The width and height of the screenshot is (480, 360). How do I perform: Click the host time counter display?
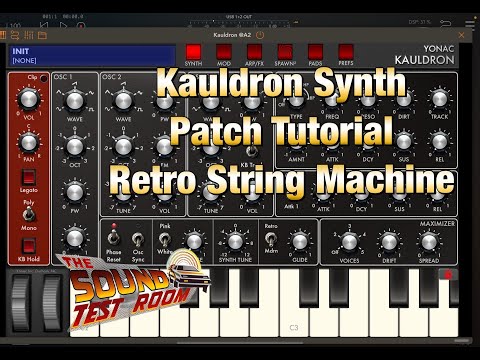pos(63,16)
